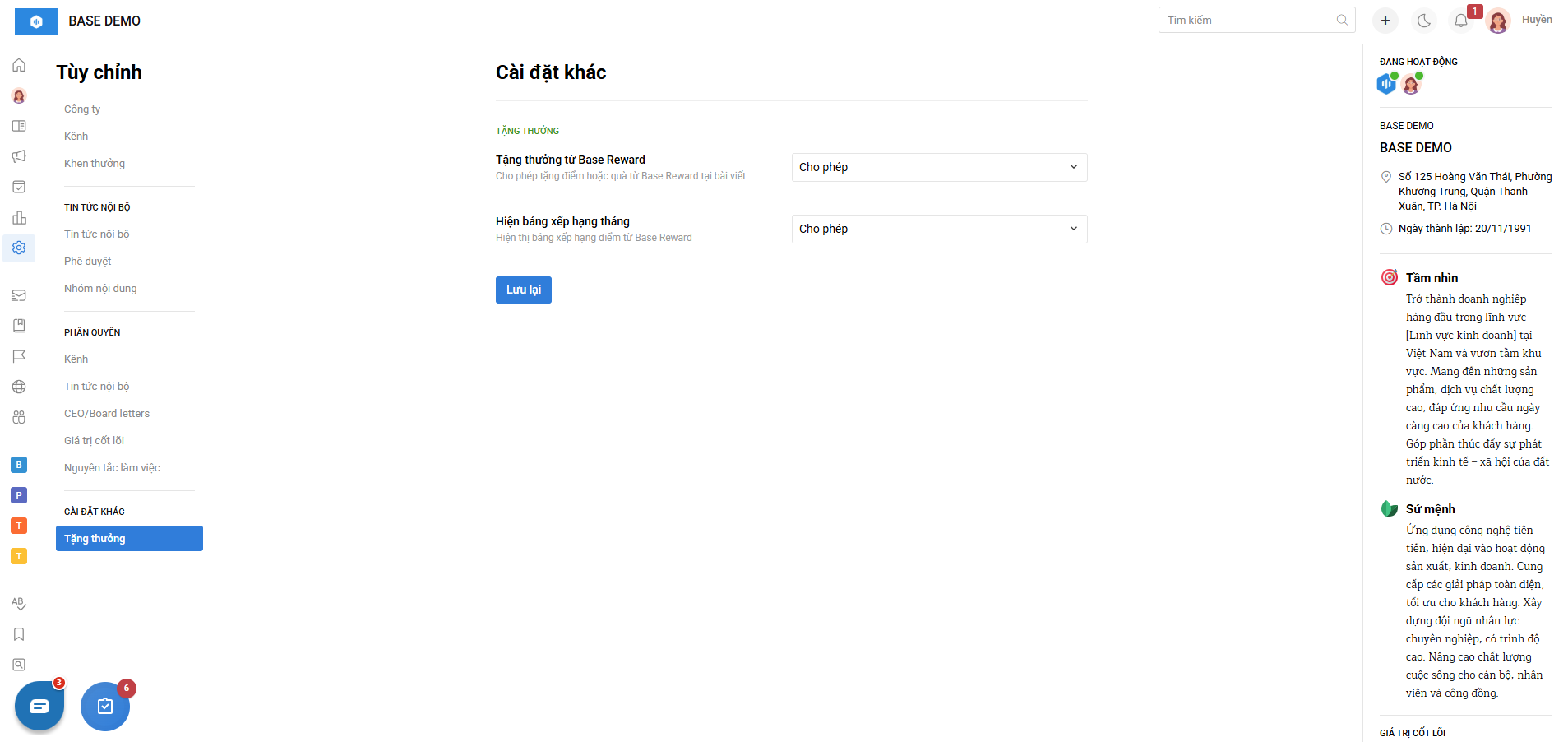The width and height of the screenshot is (1568, 742).
Task: Open Tin tức nội bộ under TIN TỨC NỘI BỘ
Action: pyautogui.click(x=97, y=234)
